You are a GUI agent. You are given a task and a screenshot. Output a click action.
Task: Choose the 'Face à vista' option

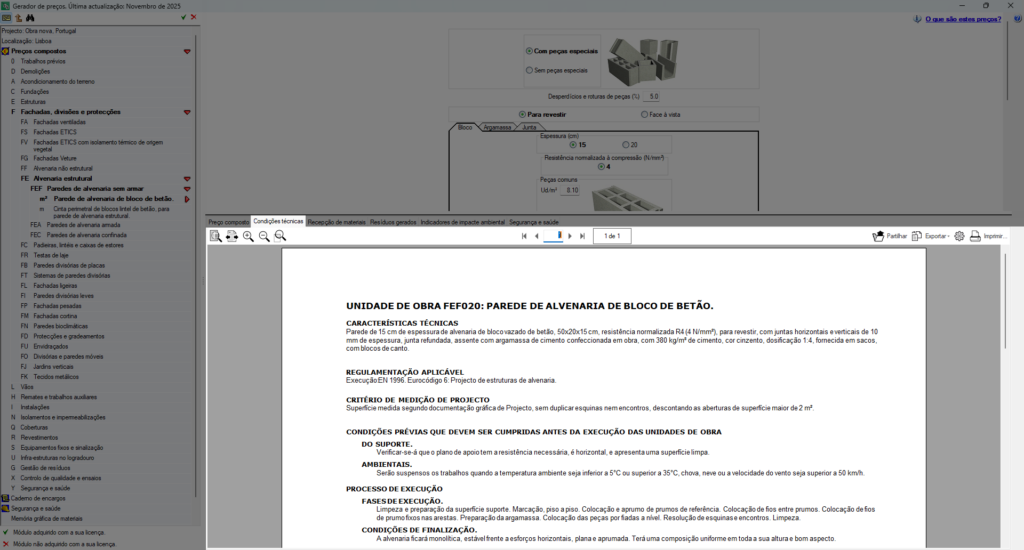[x=645, y=114]
